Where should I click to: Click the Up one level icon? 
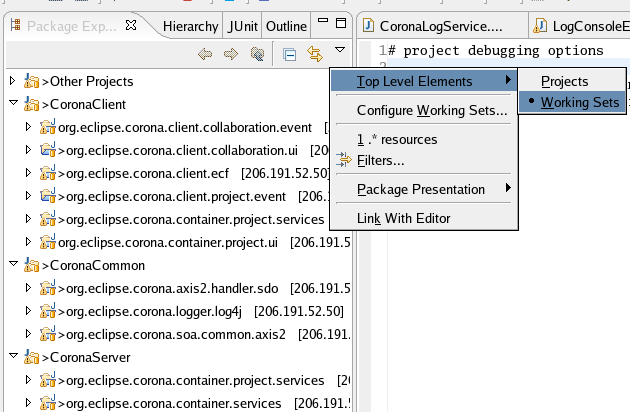coord(257,54)
